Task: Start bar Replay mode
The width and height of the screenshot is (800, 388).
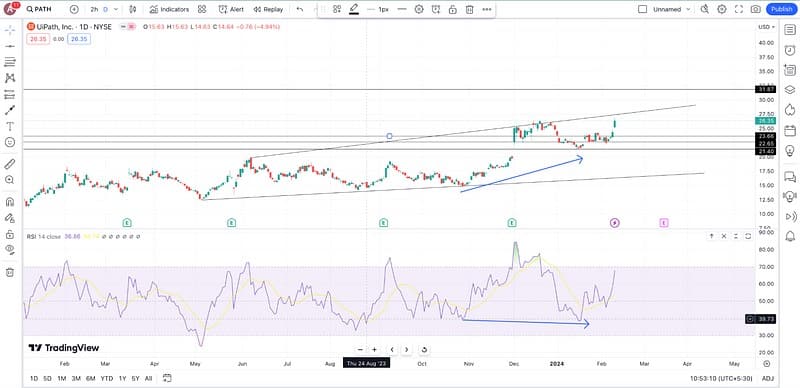Action: pos(268,9)
